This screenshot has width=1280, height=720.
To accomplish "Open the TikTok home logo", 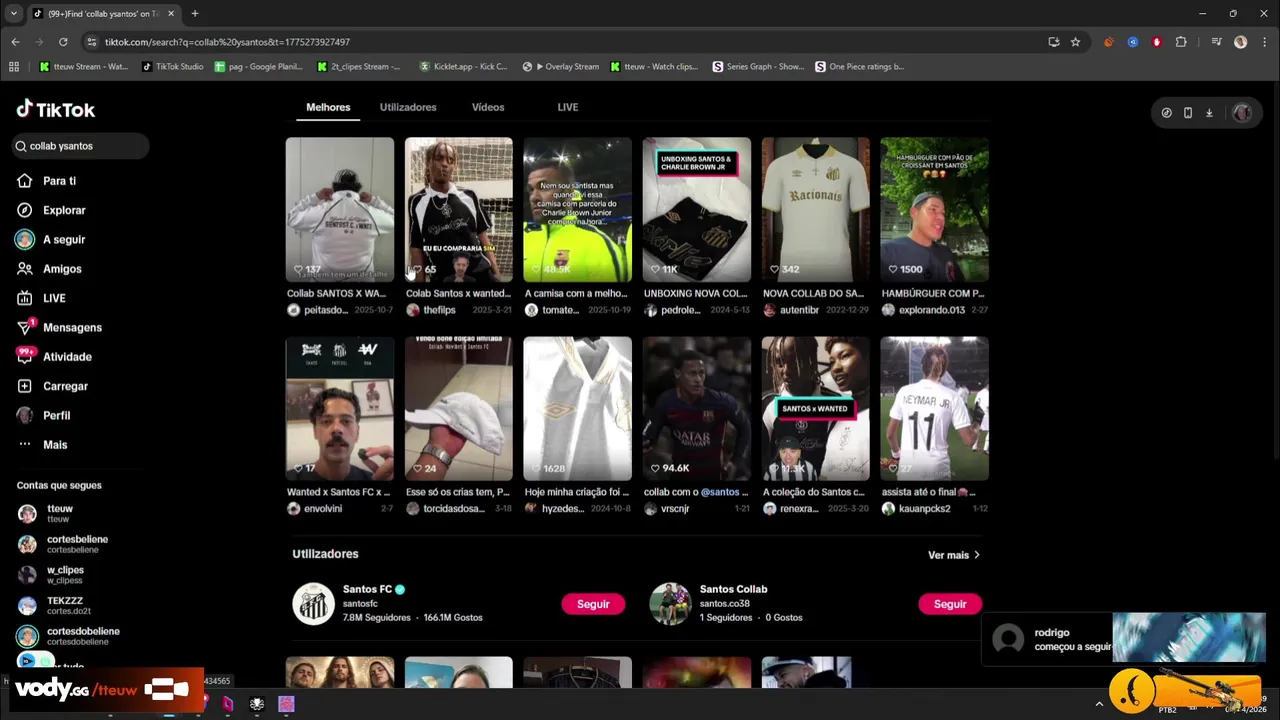I will pos(56,110).
